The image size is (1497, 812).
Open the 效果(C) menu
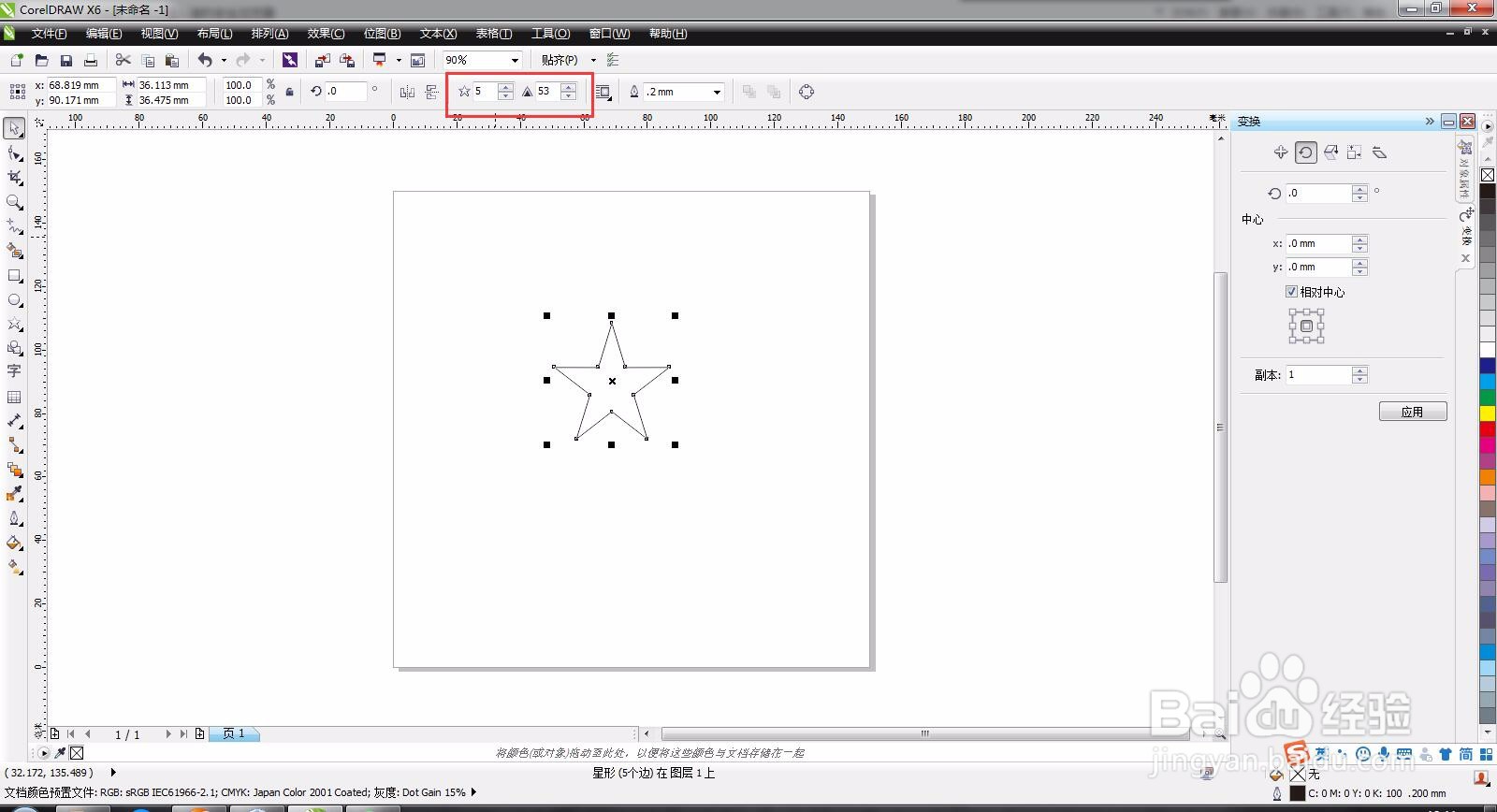pyautogui.click(x=326, y=33)
